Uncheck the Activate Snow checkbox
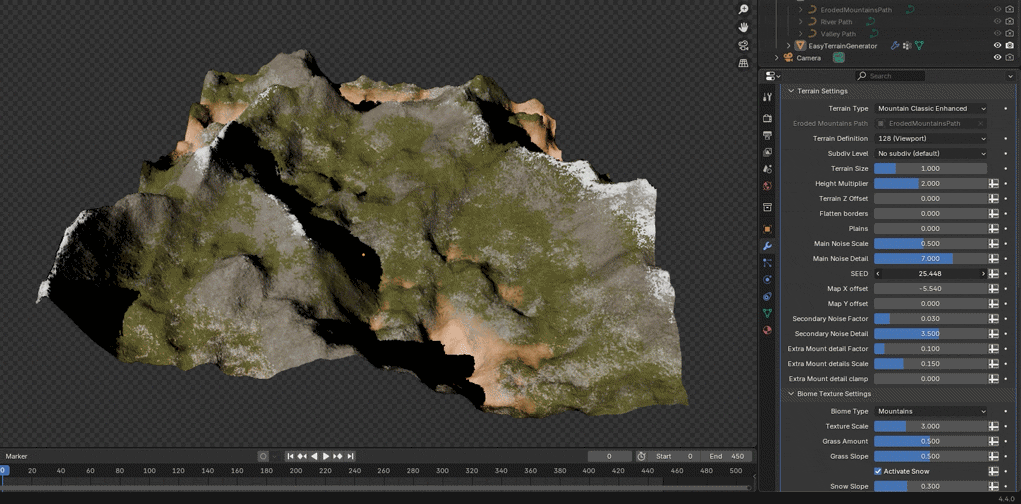This screenshot has width=1021, height=504. [x=878, y=471]
